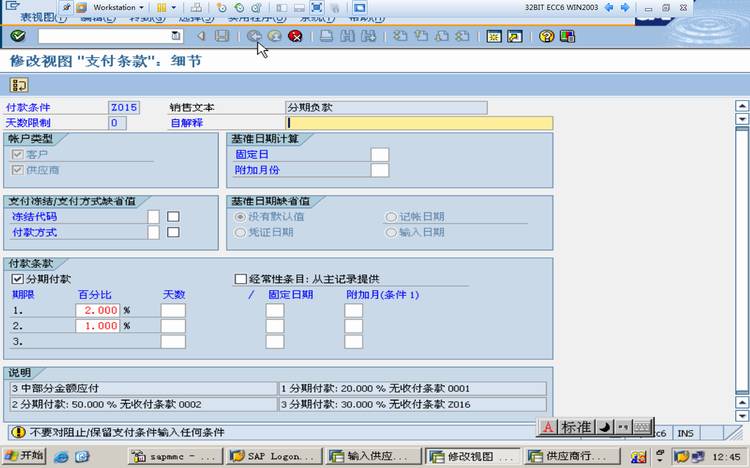Click the Customize Local Layout icon

click(567, 36)
